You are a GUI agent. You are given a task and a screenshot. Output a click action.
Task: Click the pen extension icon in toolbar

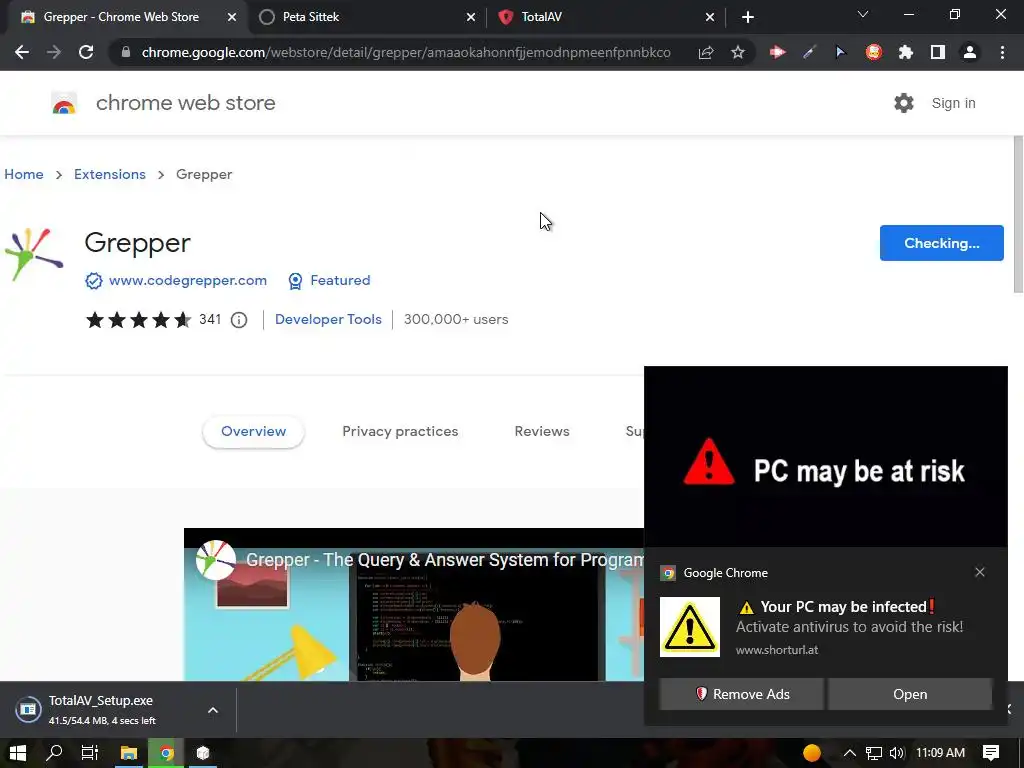click(809, 52)
